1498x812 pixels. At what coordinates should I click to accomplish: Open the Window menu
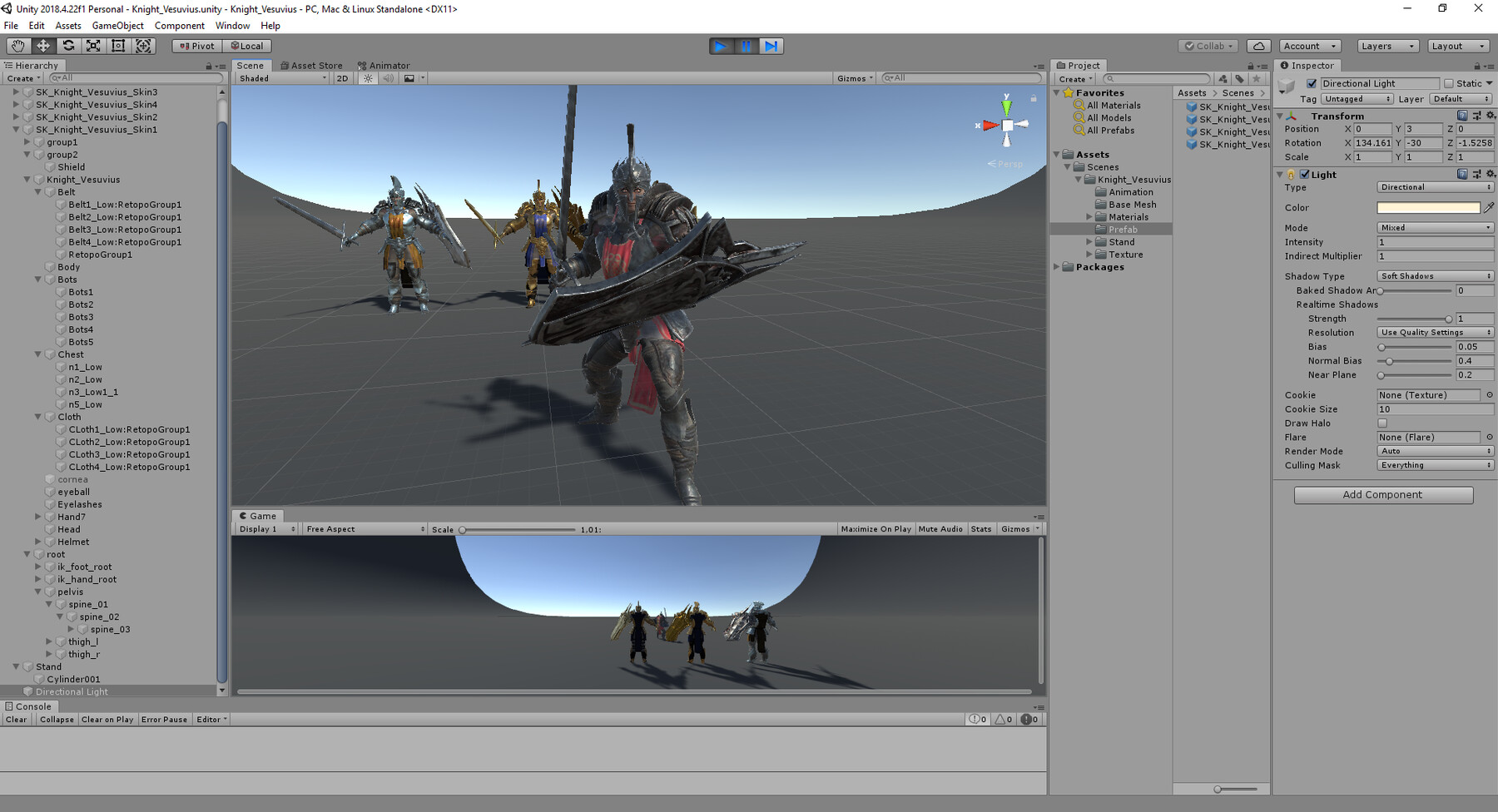[x=233, y=26]
